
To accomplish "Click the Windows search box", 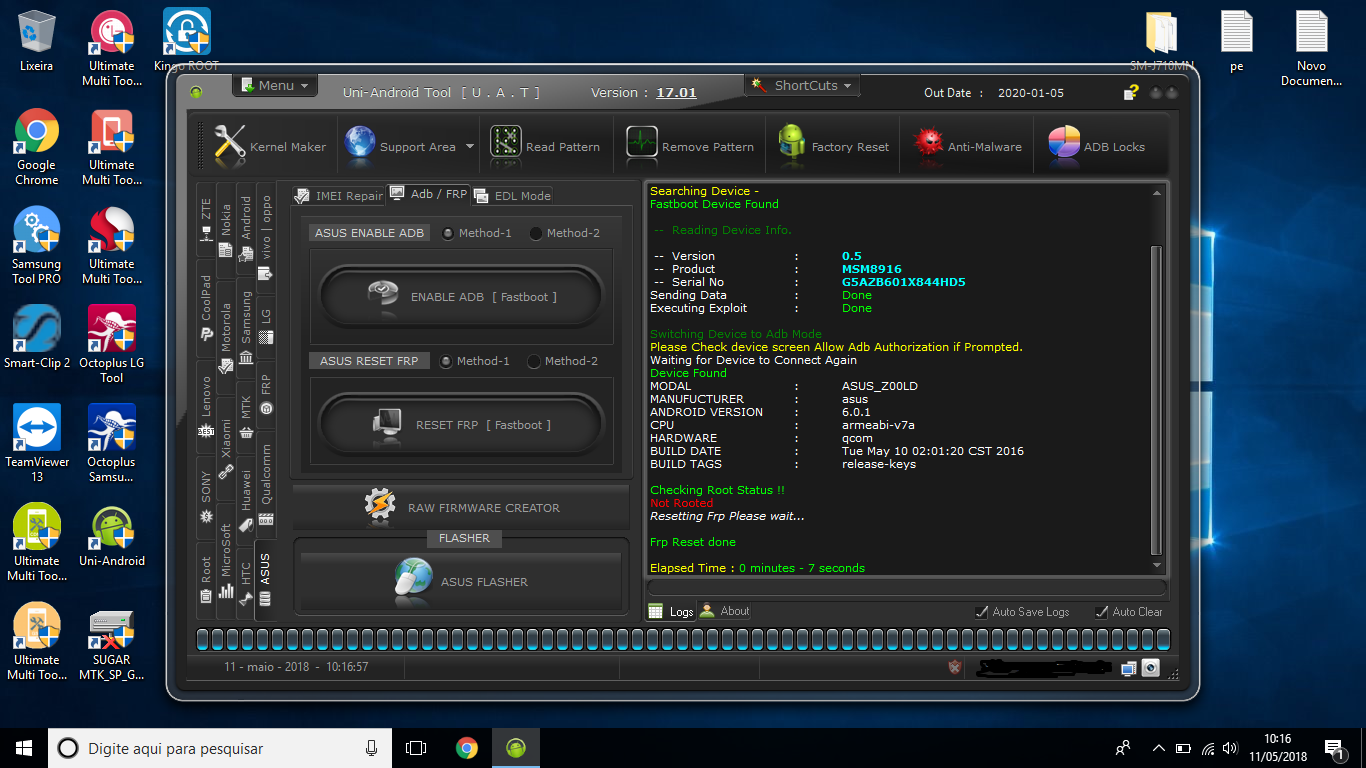I will point(220,748).
